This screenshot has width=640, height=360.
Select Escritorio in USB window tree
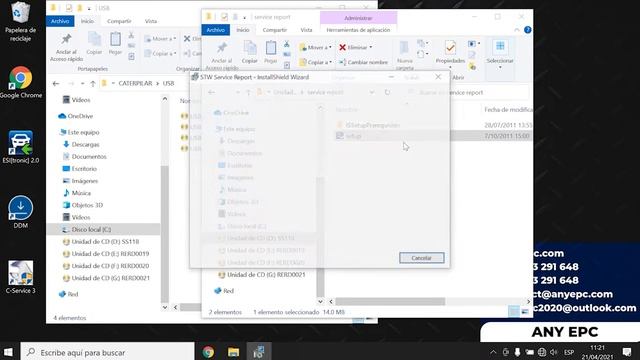coord(80,169)
